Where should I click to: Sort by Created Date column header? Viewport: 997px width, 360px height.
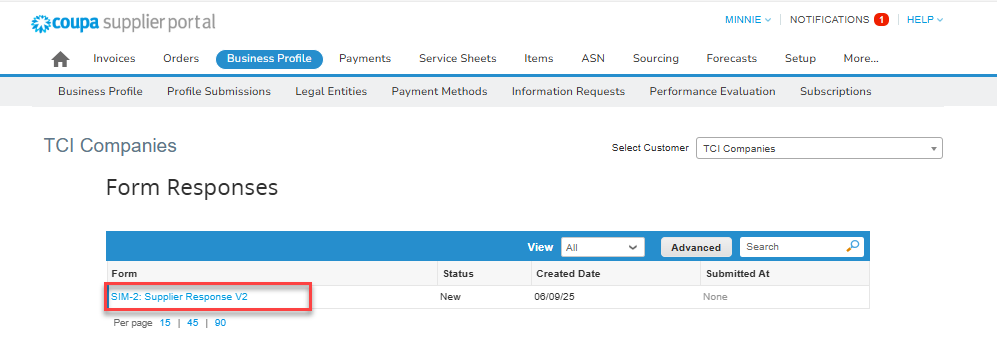tap(568, 273)
